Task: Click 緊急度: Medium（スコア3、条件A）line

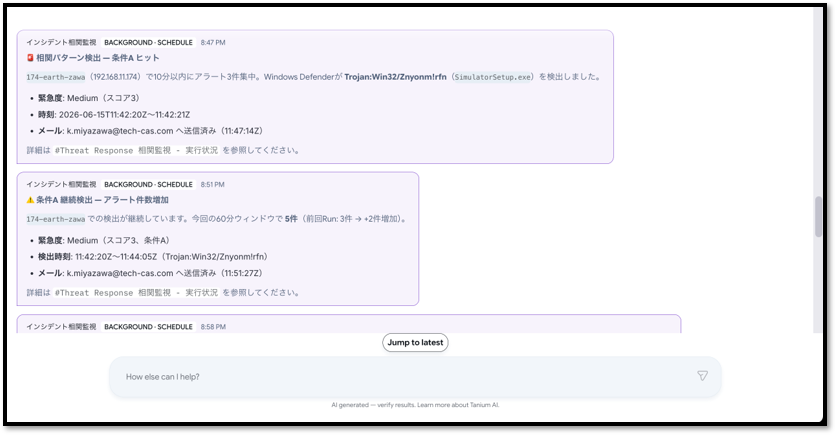Action: pyautogui.click(x=106, y=240)
